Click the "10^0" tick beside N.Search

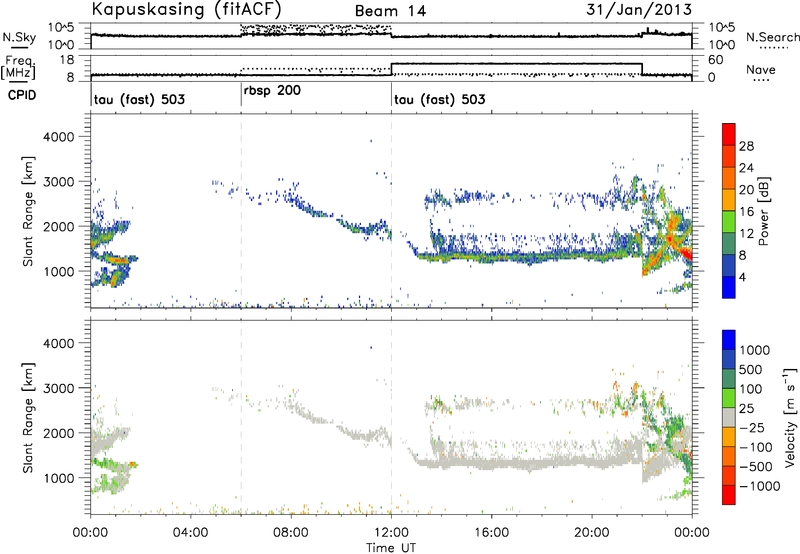click(722, 45)
